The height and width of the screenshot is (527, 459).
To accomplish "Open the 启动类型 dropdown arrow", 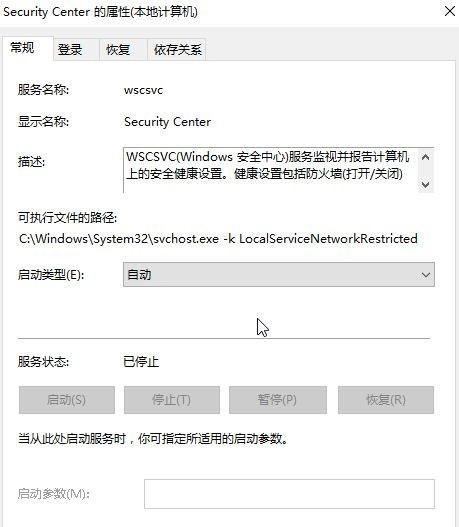I will pyautogui.click(x=425, y=275).
